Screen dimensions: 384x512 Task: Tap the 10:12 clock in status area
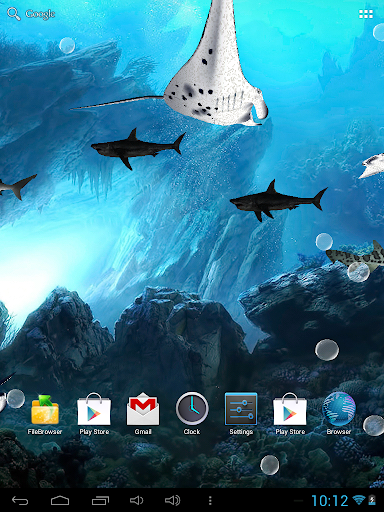point(330,501)
